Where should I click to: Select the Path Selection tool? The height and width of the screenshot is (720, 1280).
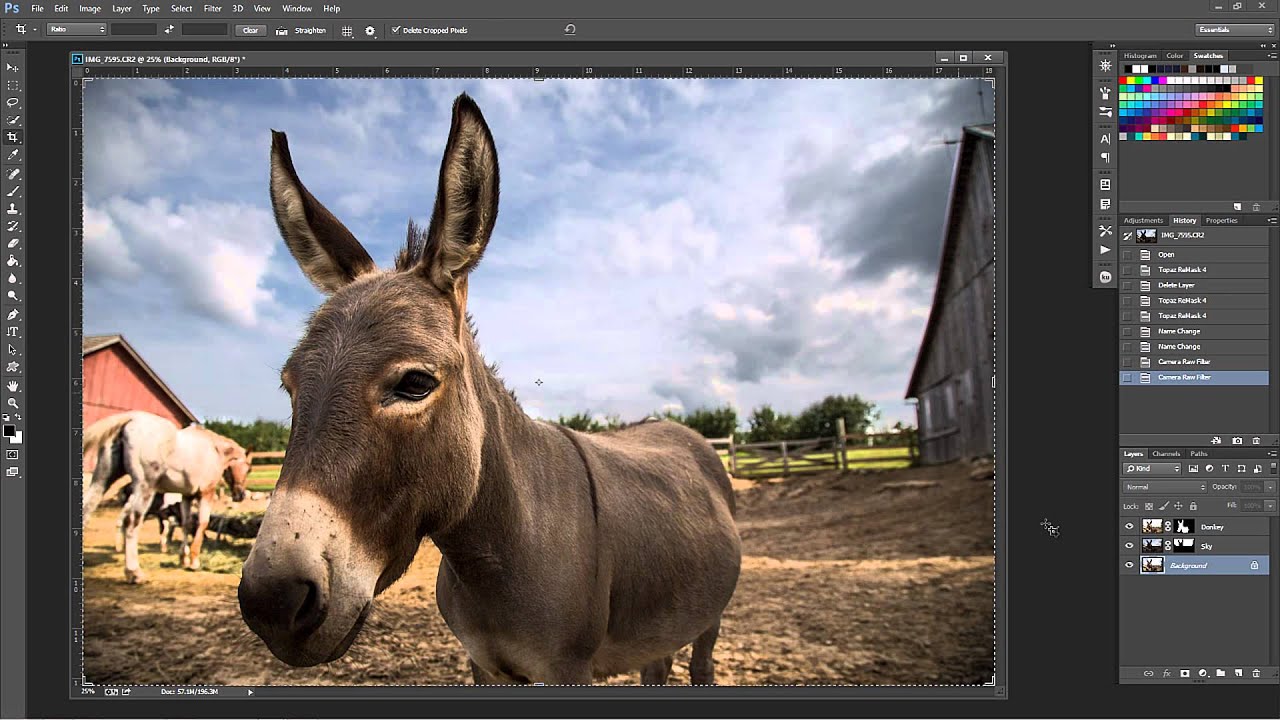pos(13,350)
